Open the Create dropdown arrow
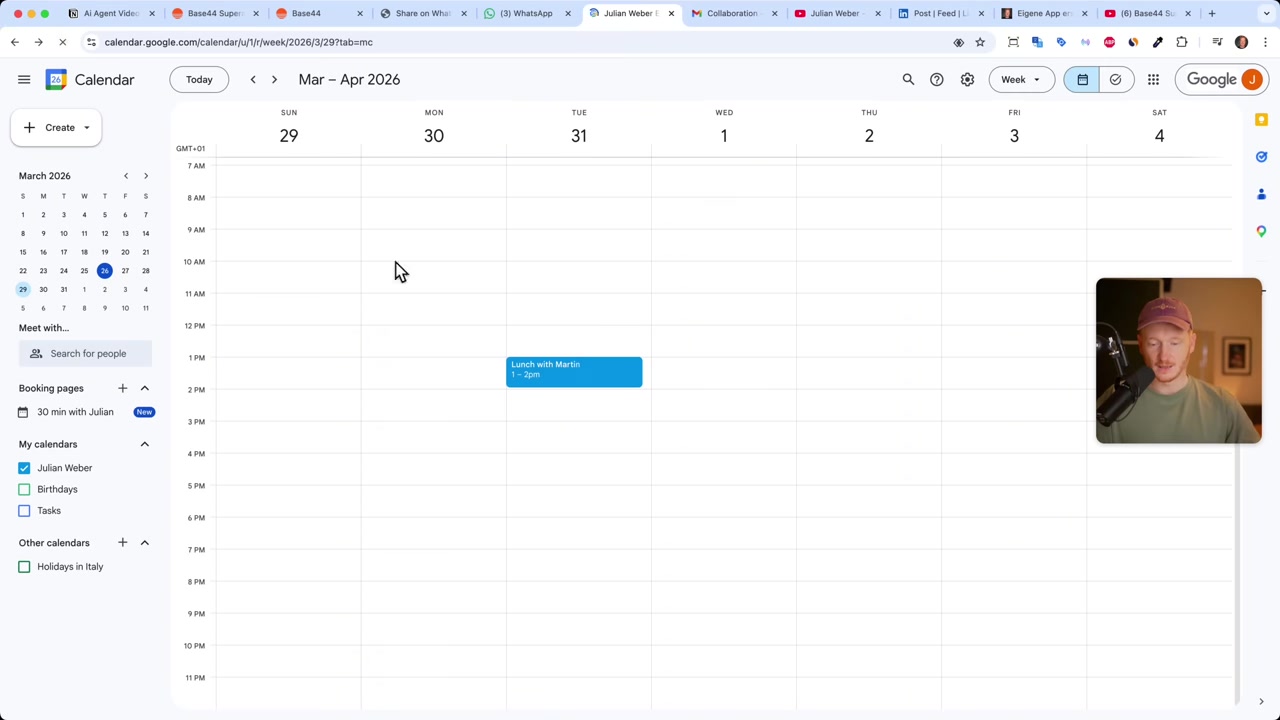The height and width of the screenshot is (720, 1280). (x=86, y=127)
